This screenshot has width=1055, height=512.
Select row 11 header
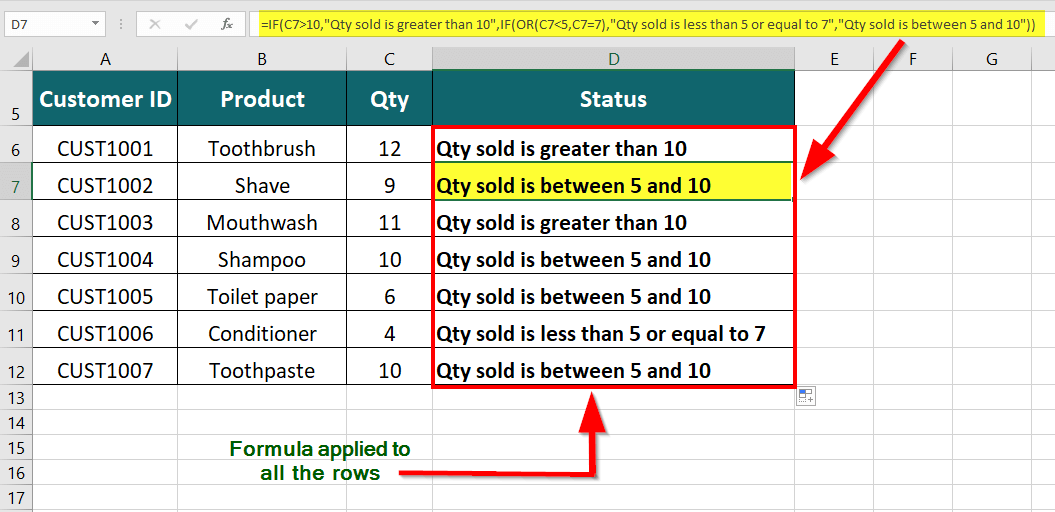[16, 329]
